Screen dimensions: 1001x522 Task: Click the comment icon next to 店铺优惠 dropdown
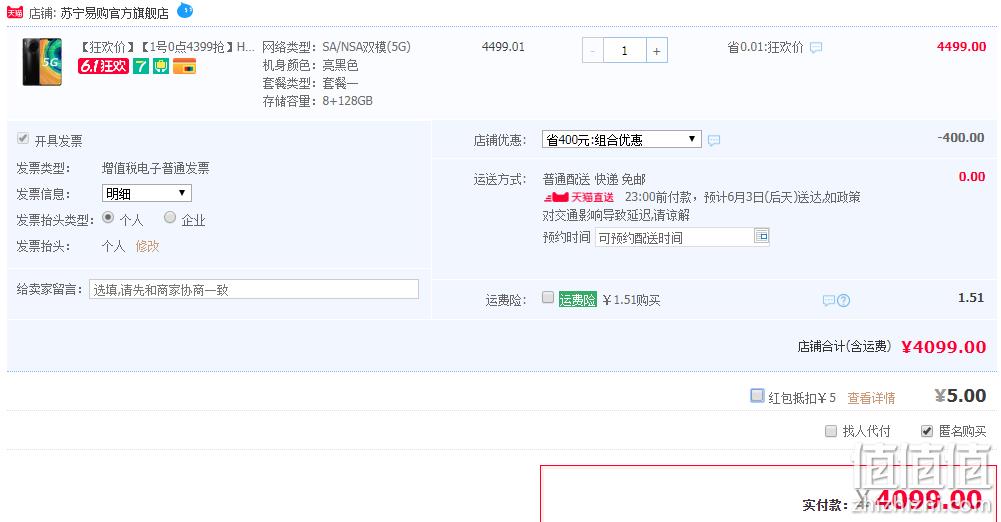click(714, 140)
